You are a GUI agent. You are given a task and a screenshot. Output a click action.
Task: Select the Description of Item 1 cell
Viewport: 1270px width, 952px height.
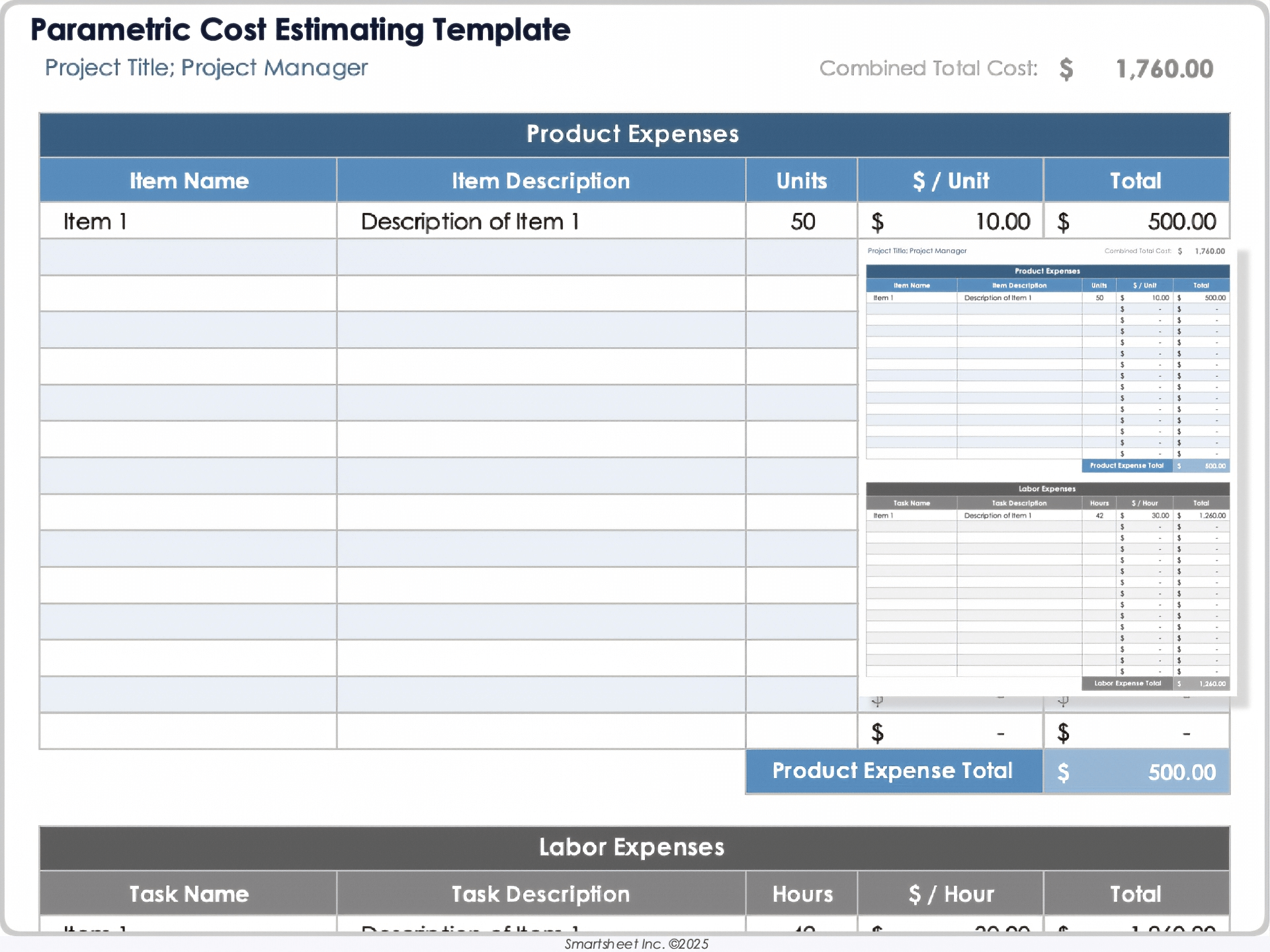[x=540, y=221]
